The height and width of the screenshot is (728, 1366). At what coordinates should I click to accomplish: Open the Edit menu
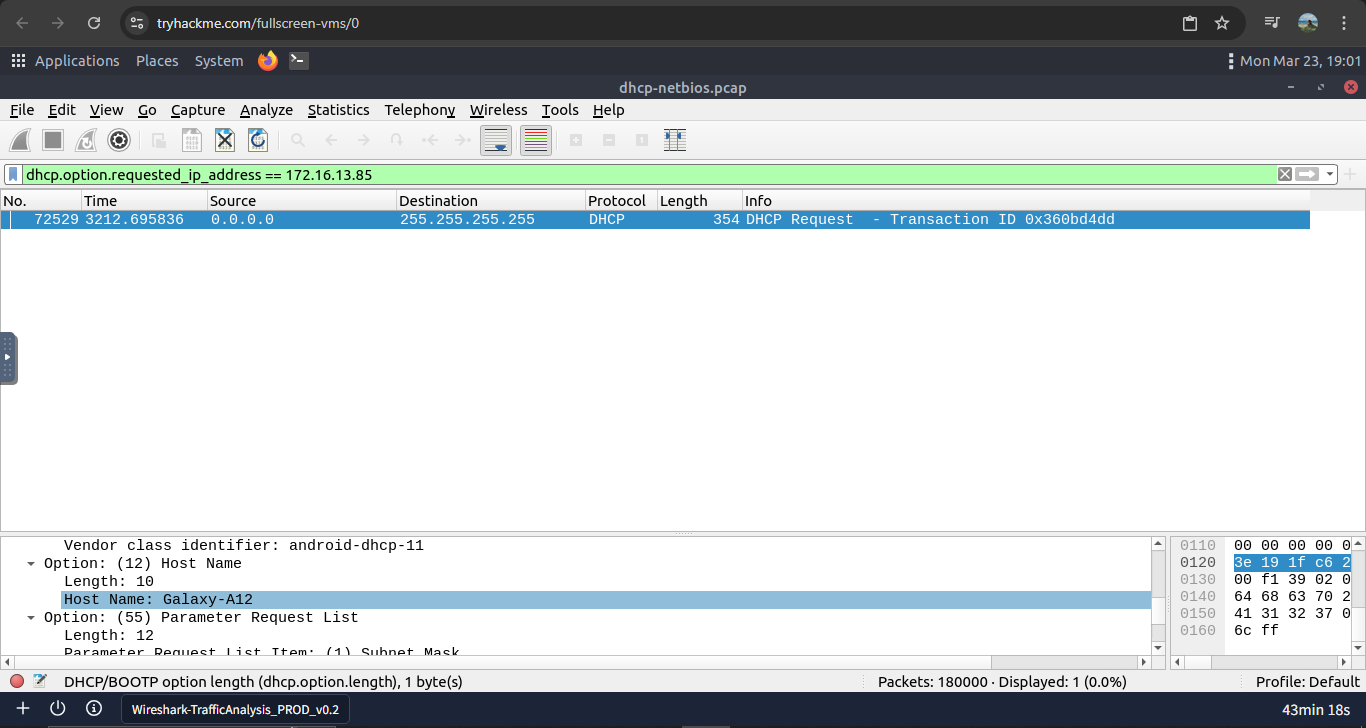point(62,110)
